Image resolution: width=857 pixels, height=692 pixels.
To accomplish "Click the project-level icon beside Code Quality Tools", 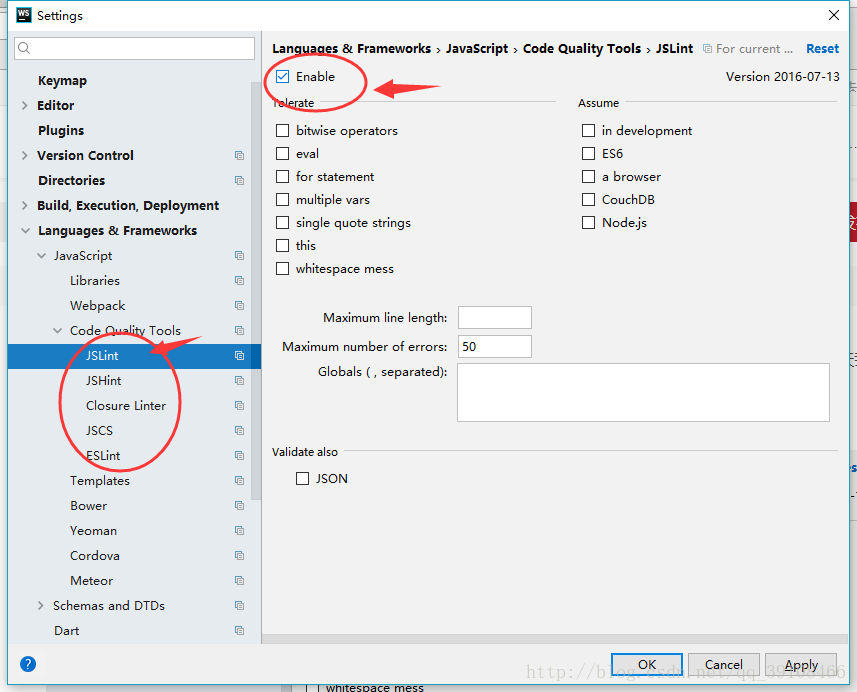I will [239, 330].
